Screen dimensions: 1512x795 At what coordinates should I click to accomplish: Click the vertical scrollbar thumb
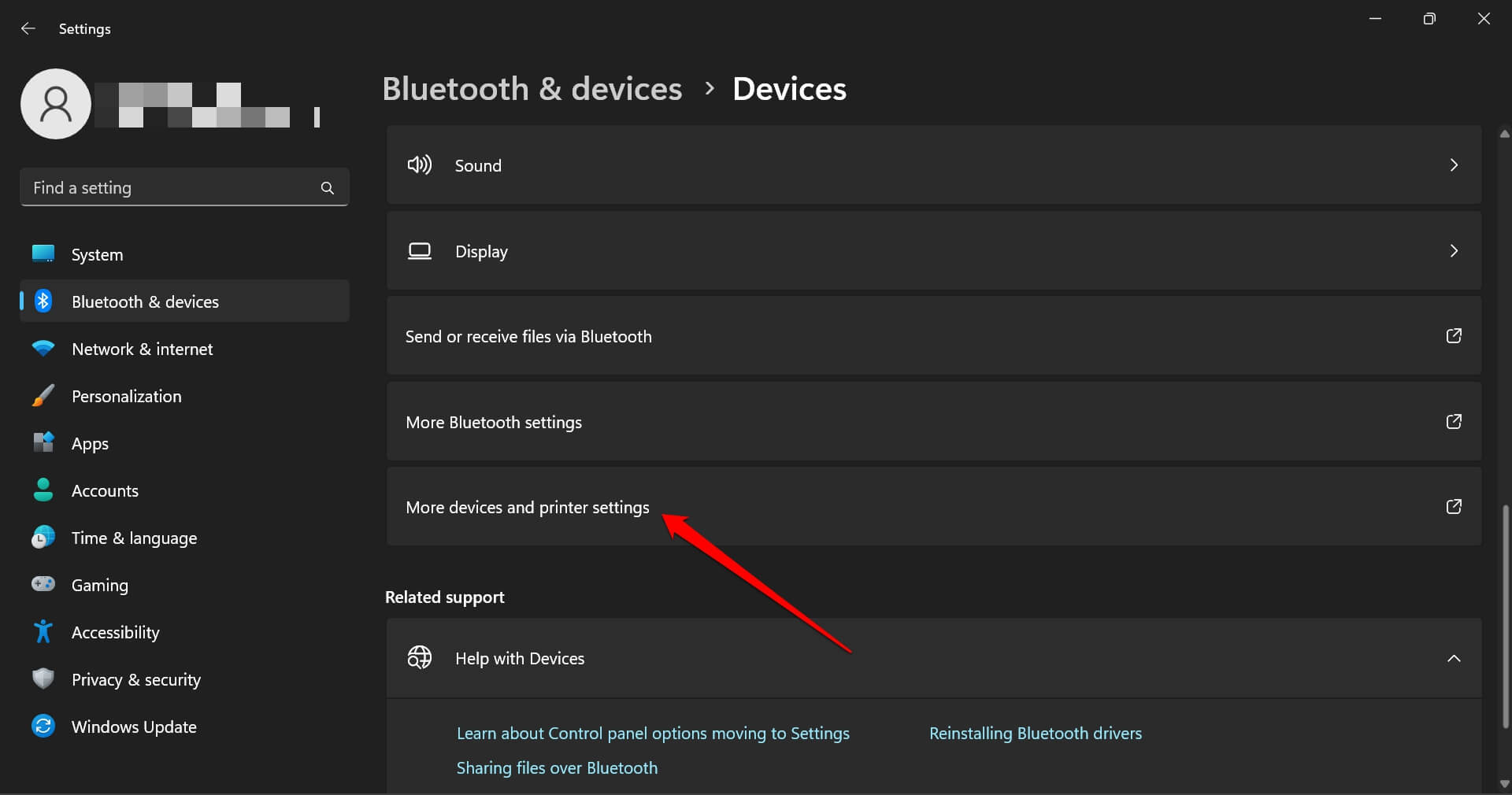pyautogui.click(x=1505, y=616)
